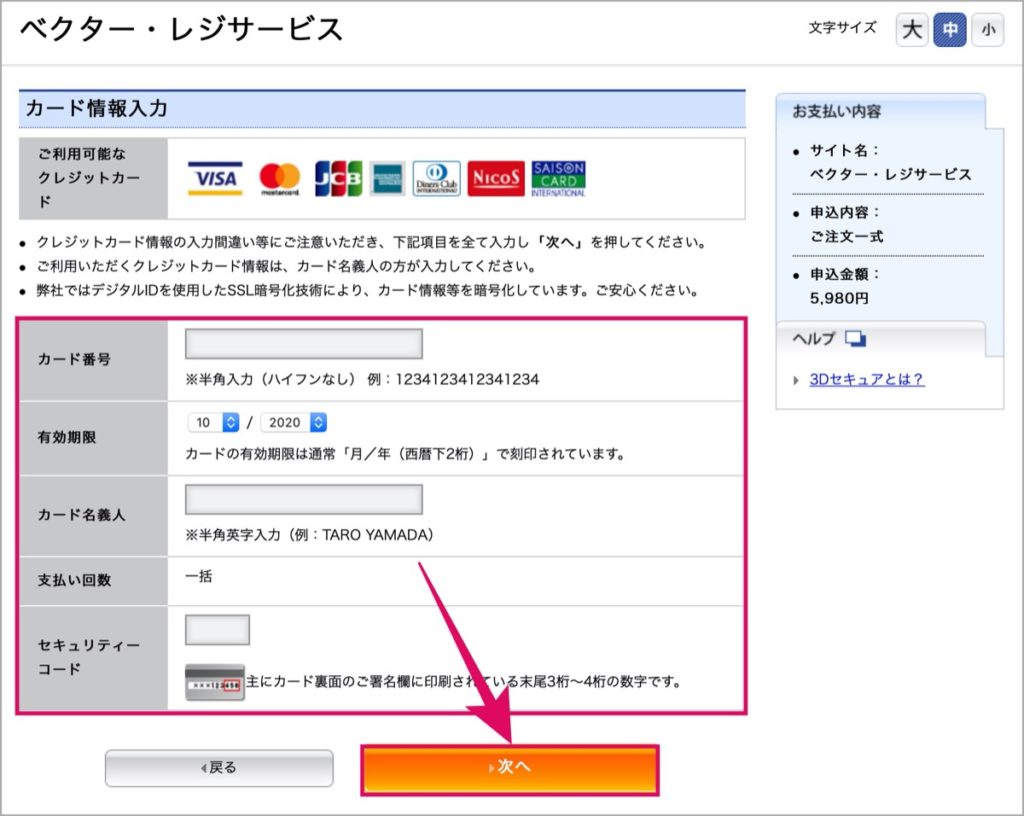Image resolution: width=1024 pixels, height=816 pixels.
Task: Set font size to 中 (medium)
Action: (950, 29)
